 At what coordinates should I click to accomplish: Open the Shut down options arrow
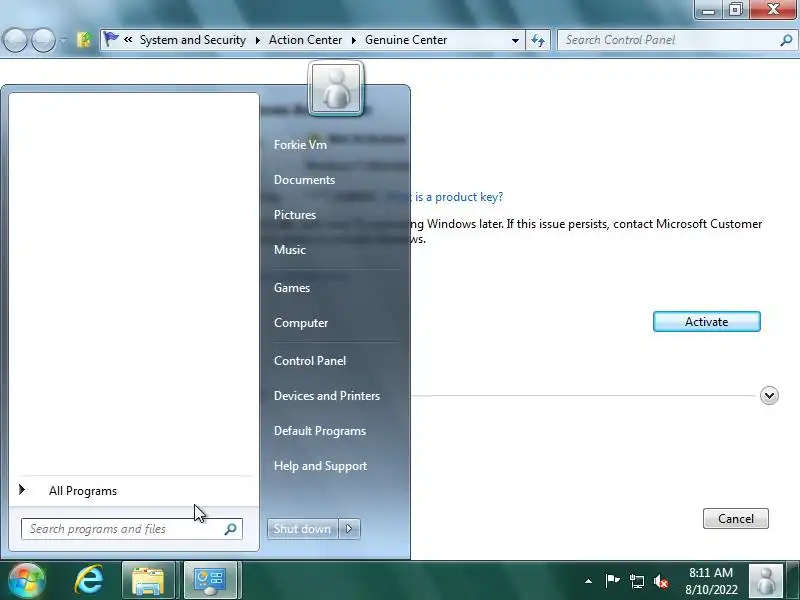point(349,529)
